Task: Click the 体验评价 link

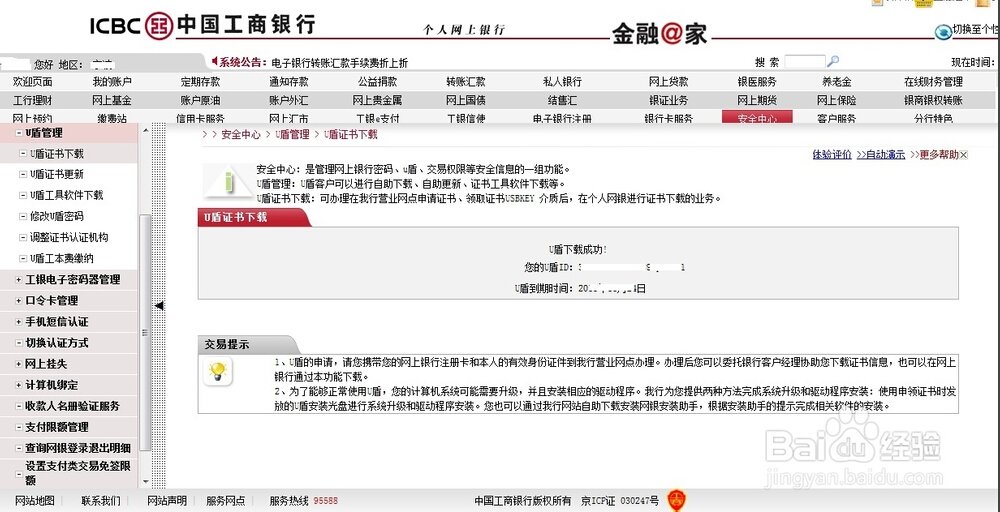Action: point(832,155)
